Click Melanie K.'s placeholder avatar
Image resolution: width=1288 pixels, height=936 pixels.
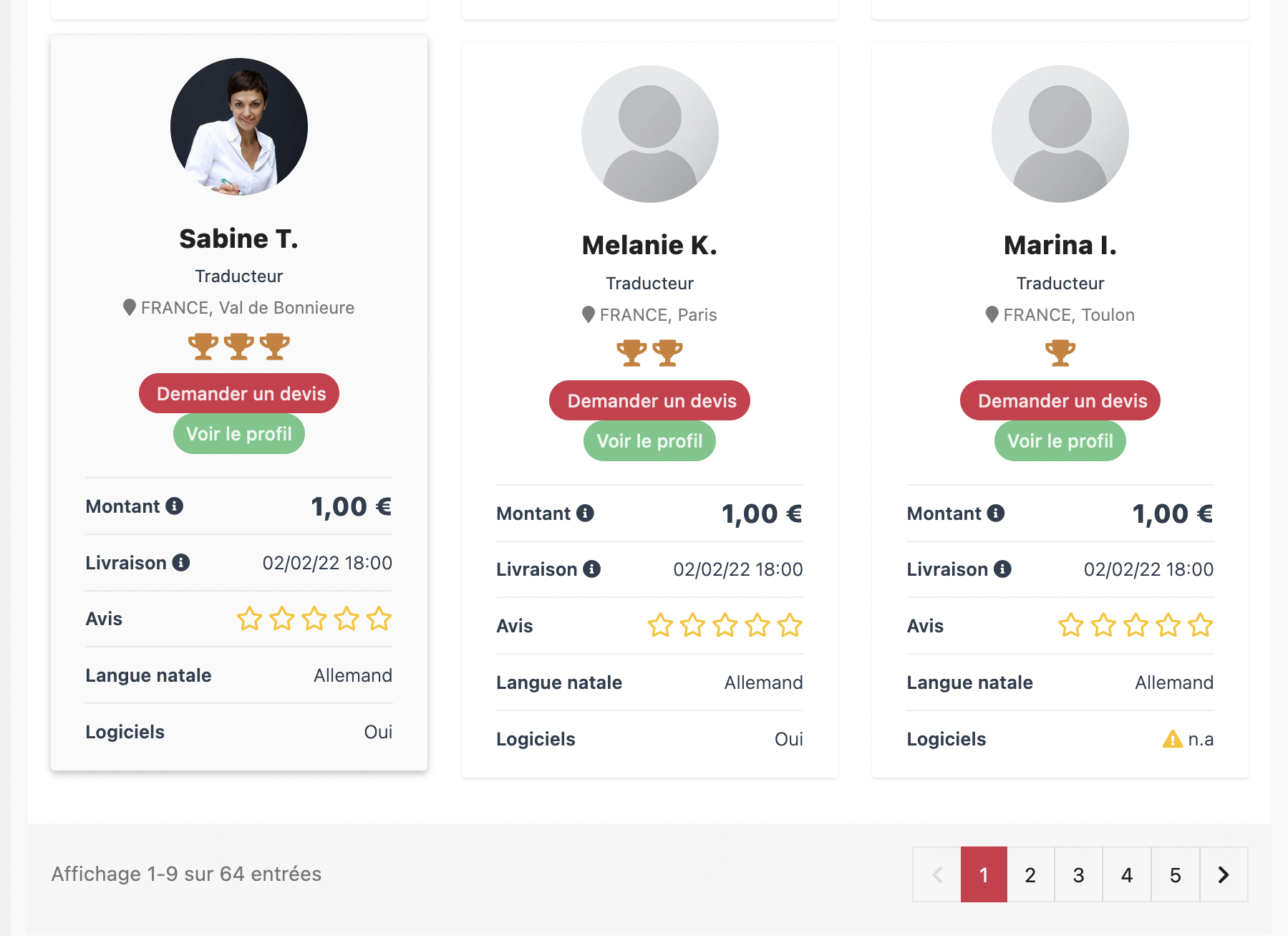tap(649, 134)
